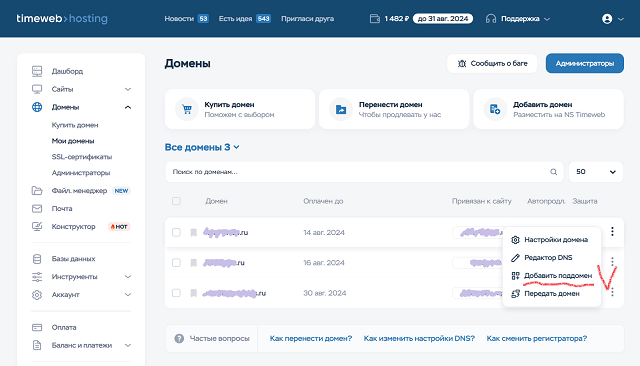Click the support headset icon
This screenshot has width=640, height=366.
click(x=491, y=19)
